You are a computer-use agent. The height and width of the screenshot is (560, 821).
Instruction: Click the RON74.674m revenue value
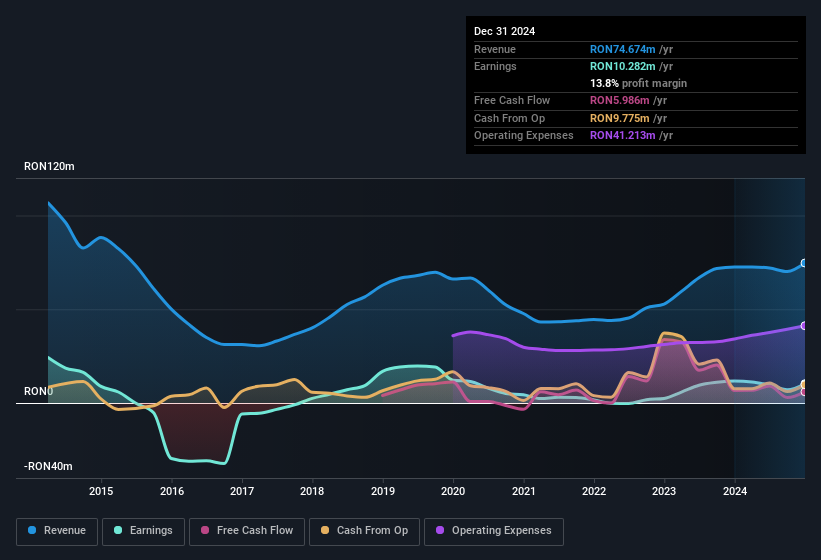(623, 49)
